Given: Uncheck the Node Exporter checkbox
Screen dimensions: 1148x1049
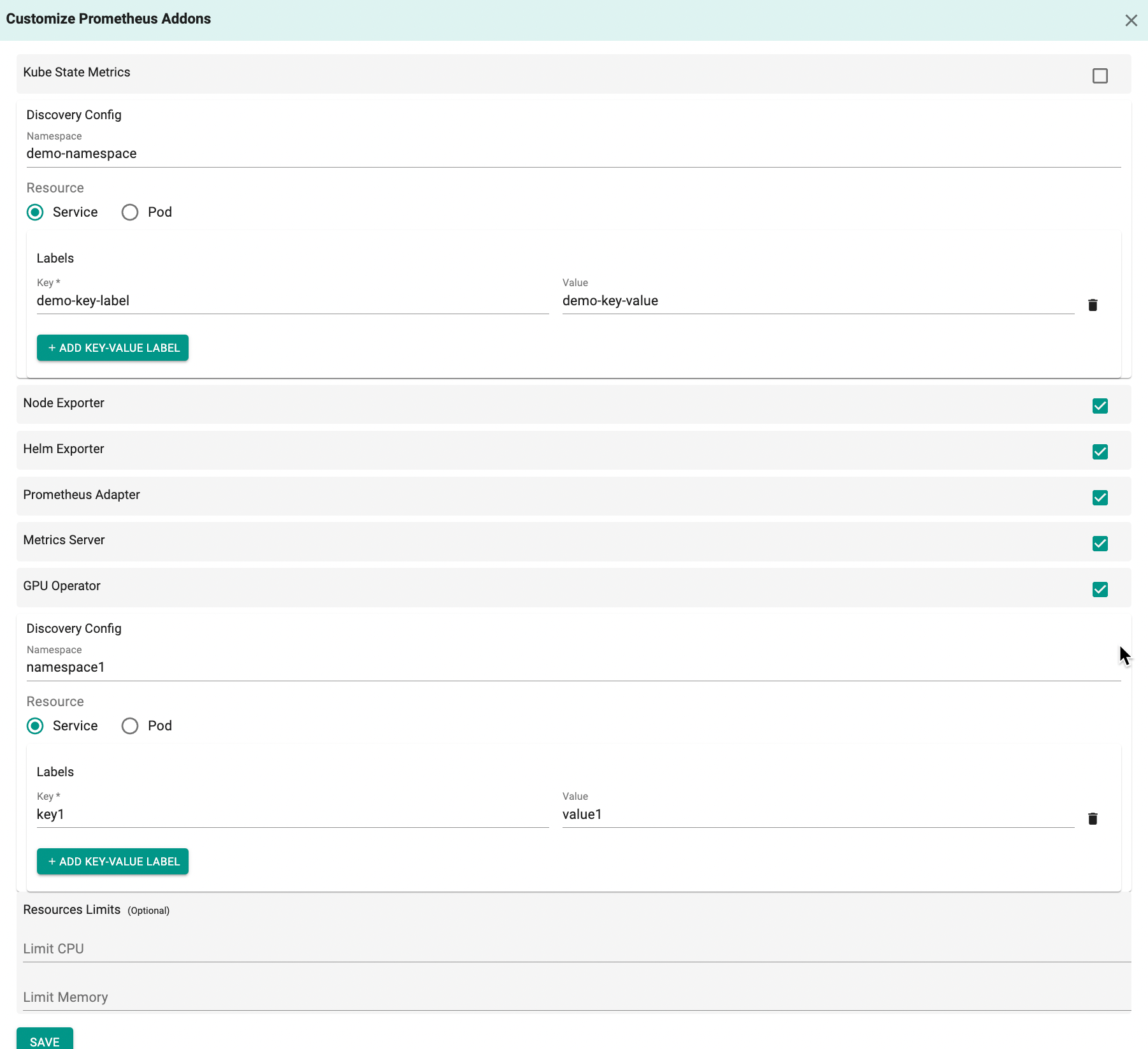Looking at the screenshot, I should coord(1100,406).
